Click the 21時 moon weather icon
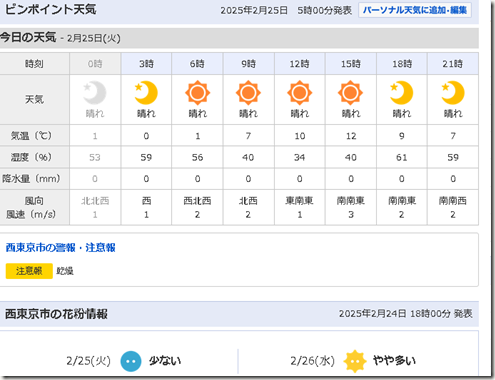The image size is (495, 380). [453, 92]
